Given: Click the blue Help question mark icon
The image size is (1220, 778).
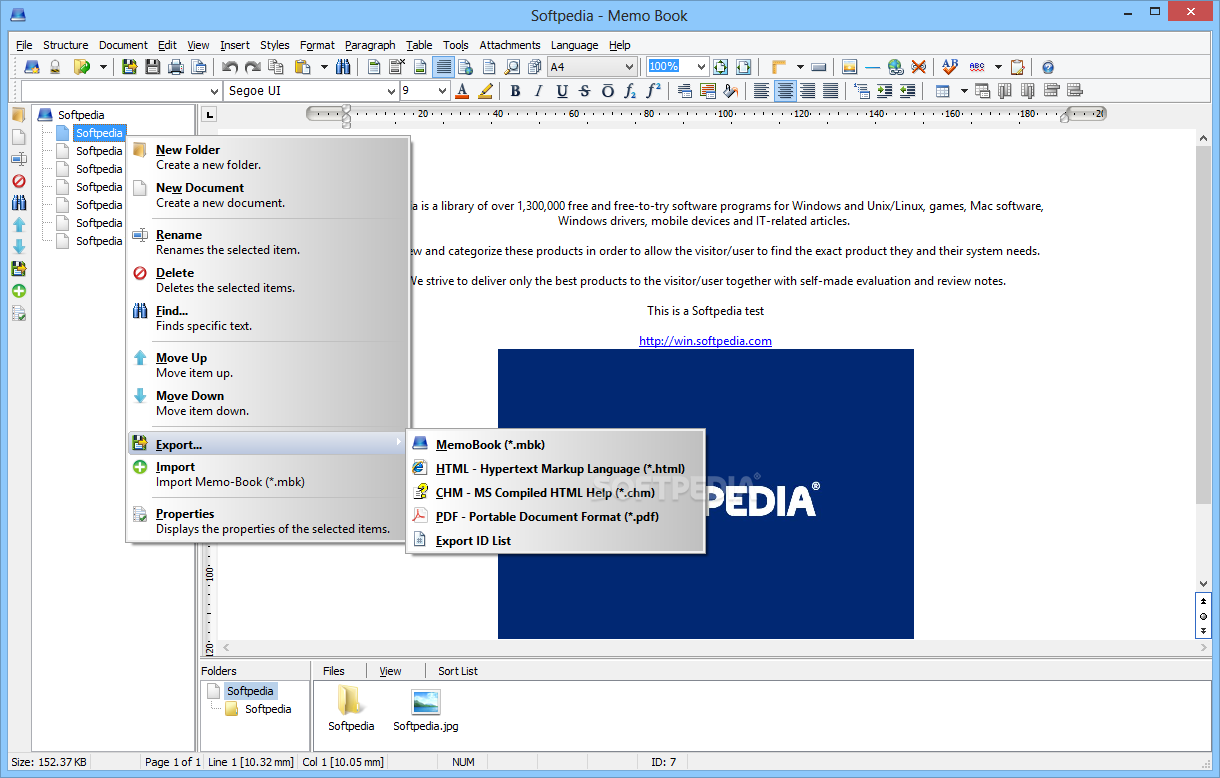Looking at the screenshot, I should [x=1048, y=67].
